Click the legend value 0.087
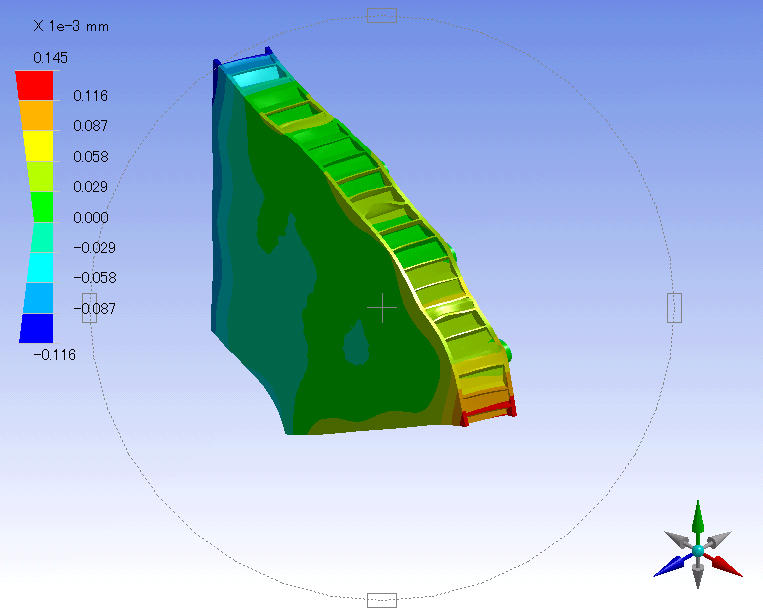The image size is (763, 615). [91, 127]
